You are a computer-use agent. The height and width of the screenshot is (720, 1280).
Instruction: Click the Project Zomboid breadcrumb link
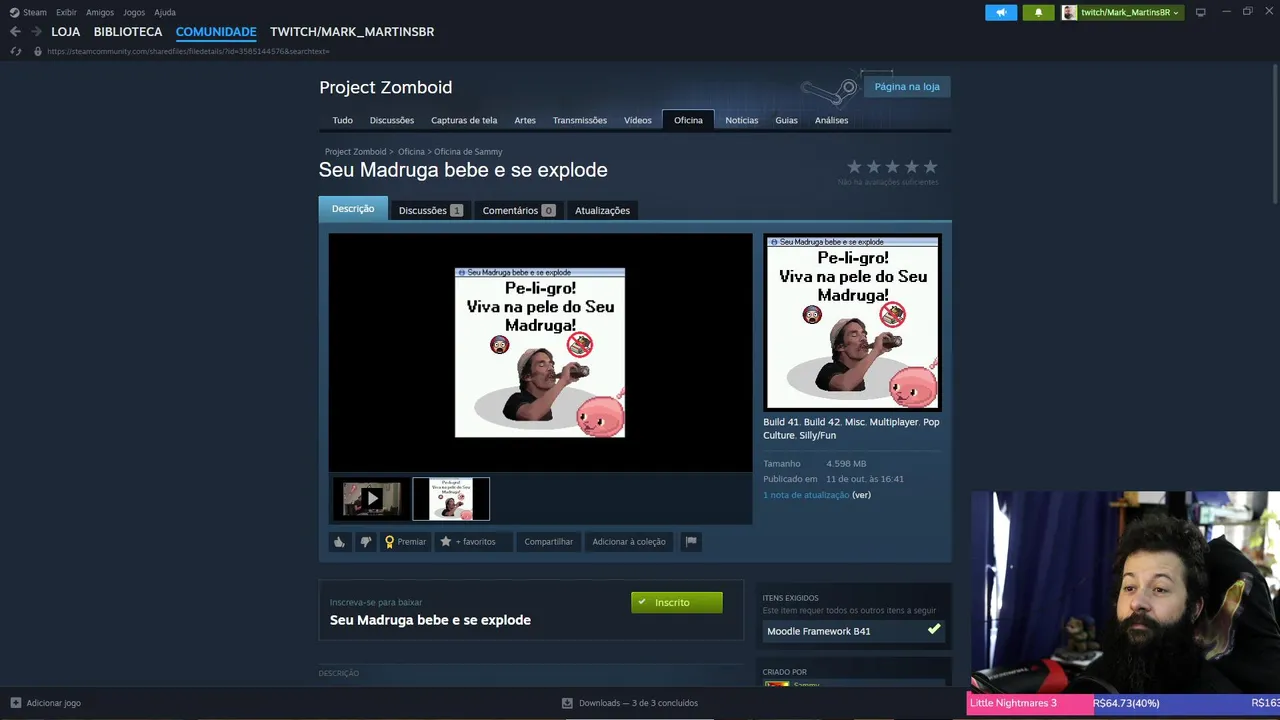[x=355, y=152]
